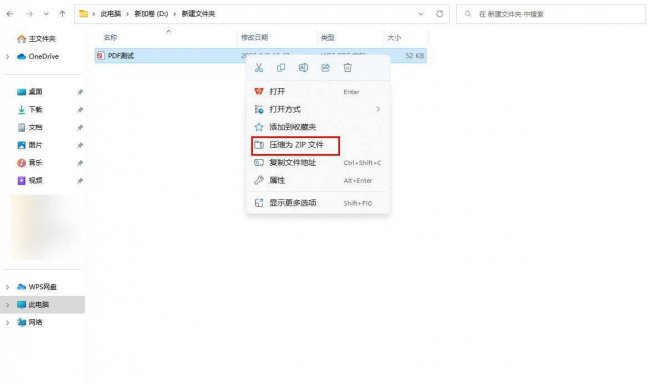Open OneDrive in the sidebar
Screen dimensions: 650x384
(44, 56)
